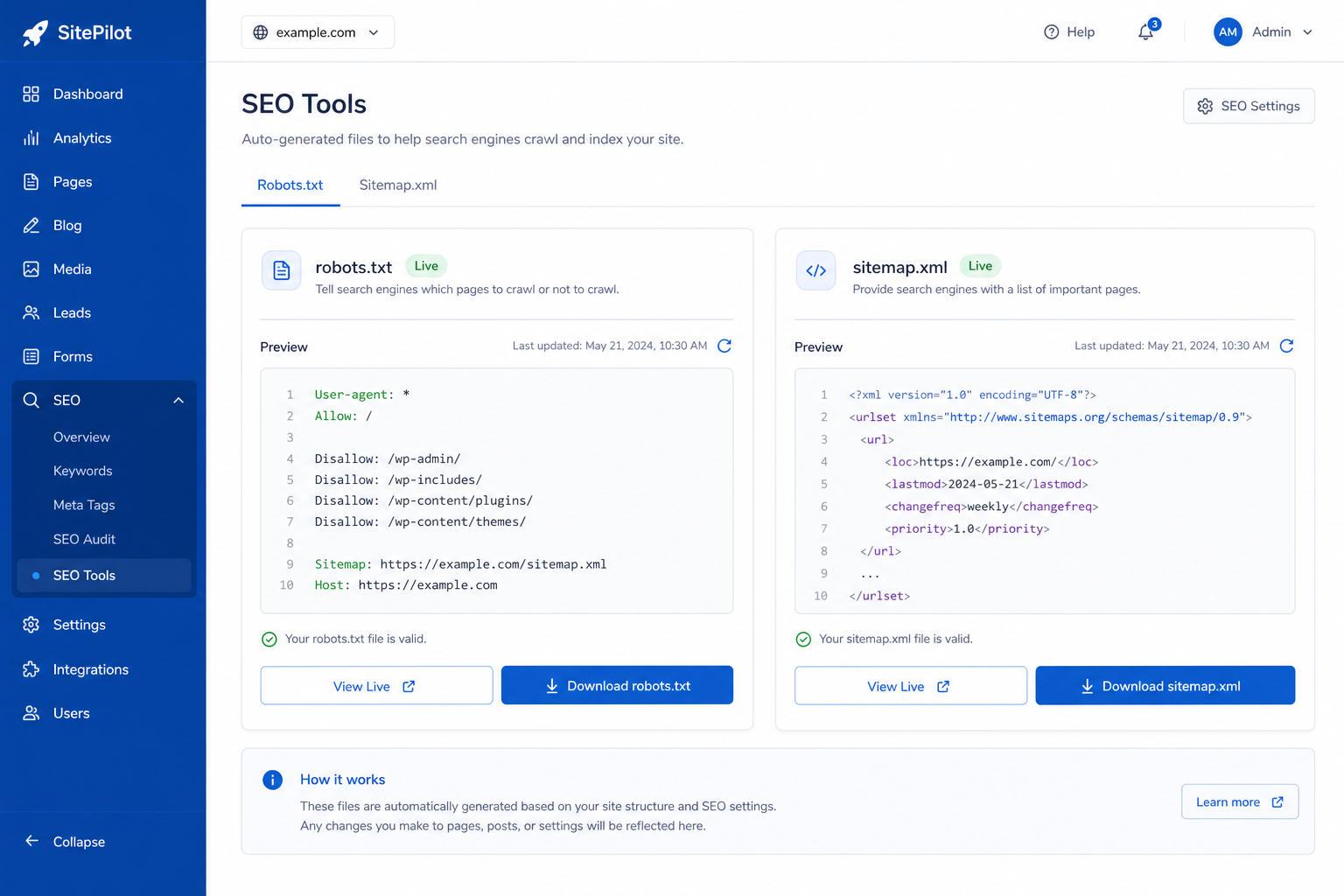The height and width of the screenshot is (896, 1344).
Task: Click the Leads people icon
Action: coord(31,312)
